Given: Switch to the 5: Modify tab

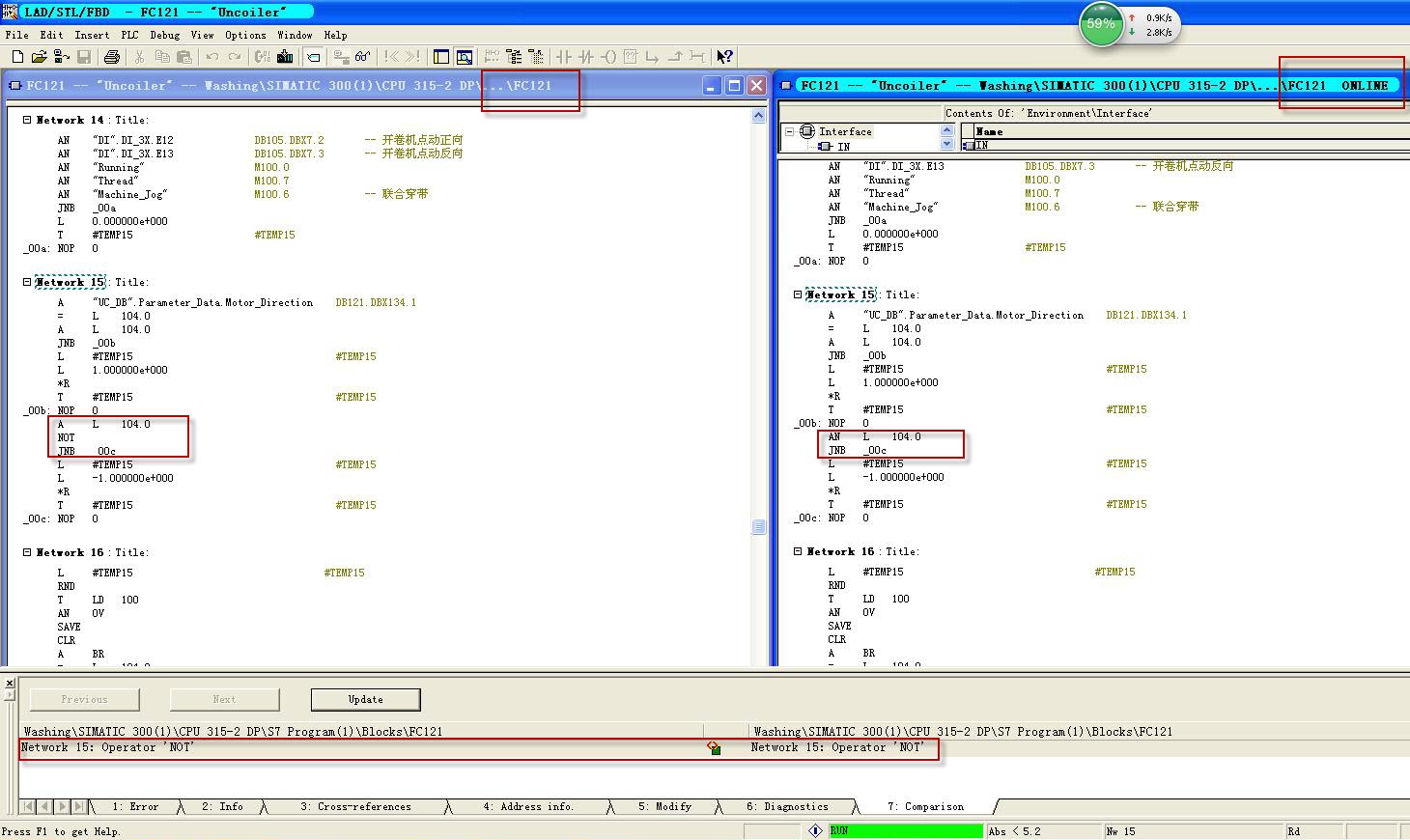Looking at the screenshot, I should click(x=664, y=806).
